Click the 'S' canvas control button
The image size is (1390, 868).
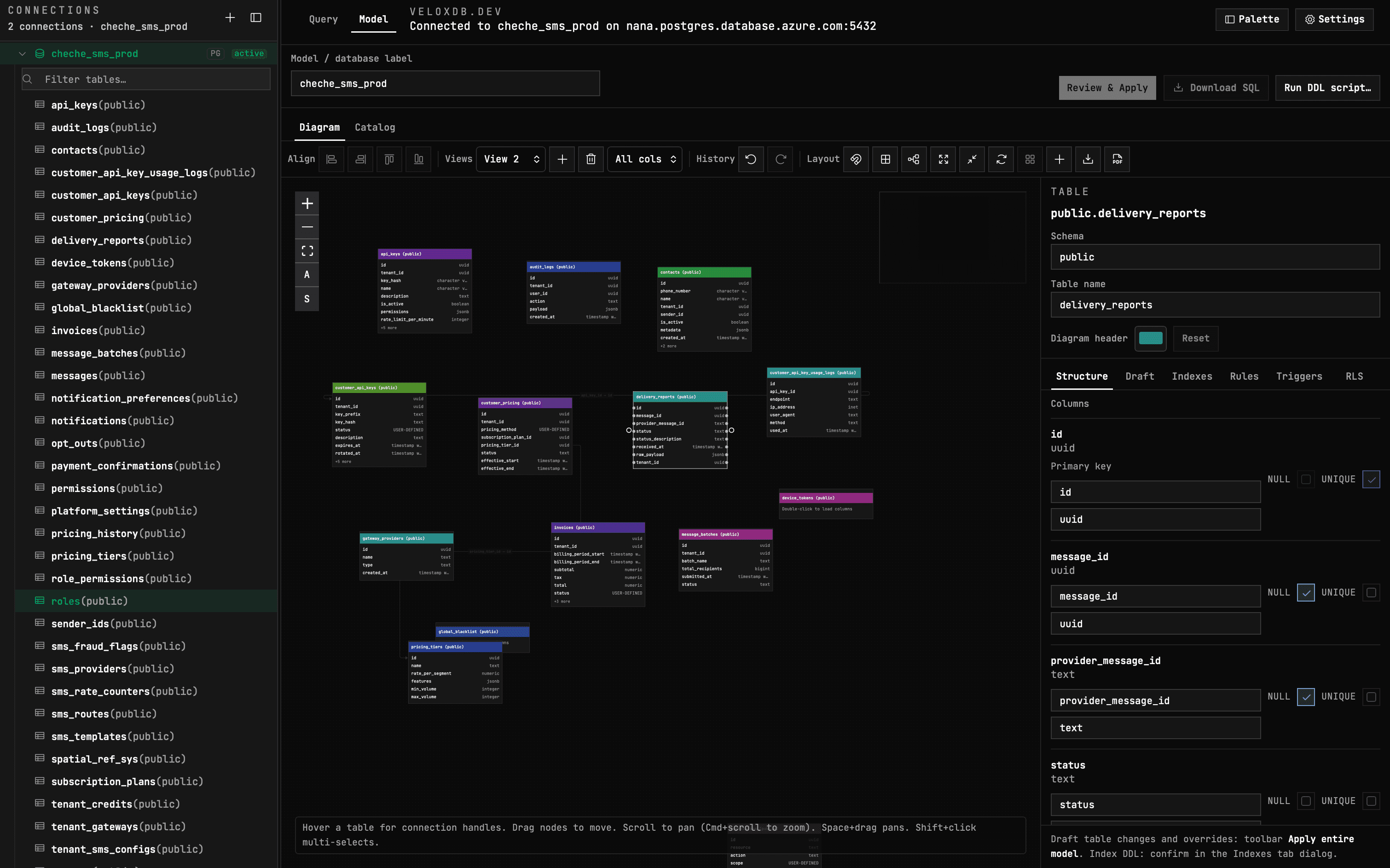(x=307, y=299)
